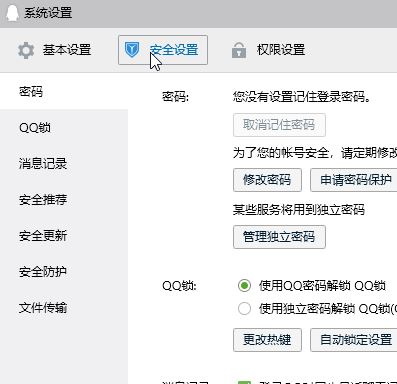Image resolution: width=397 pixels, height=384 pixels.
Task: Click the 修改密码 button
Action: coord(267,180)
